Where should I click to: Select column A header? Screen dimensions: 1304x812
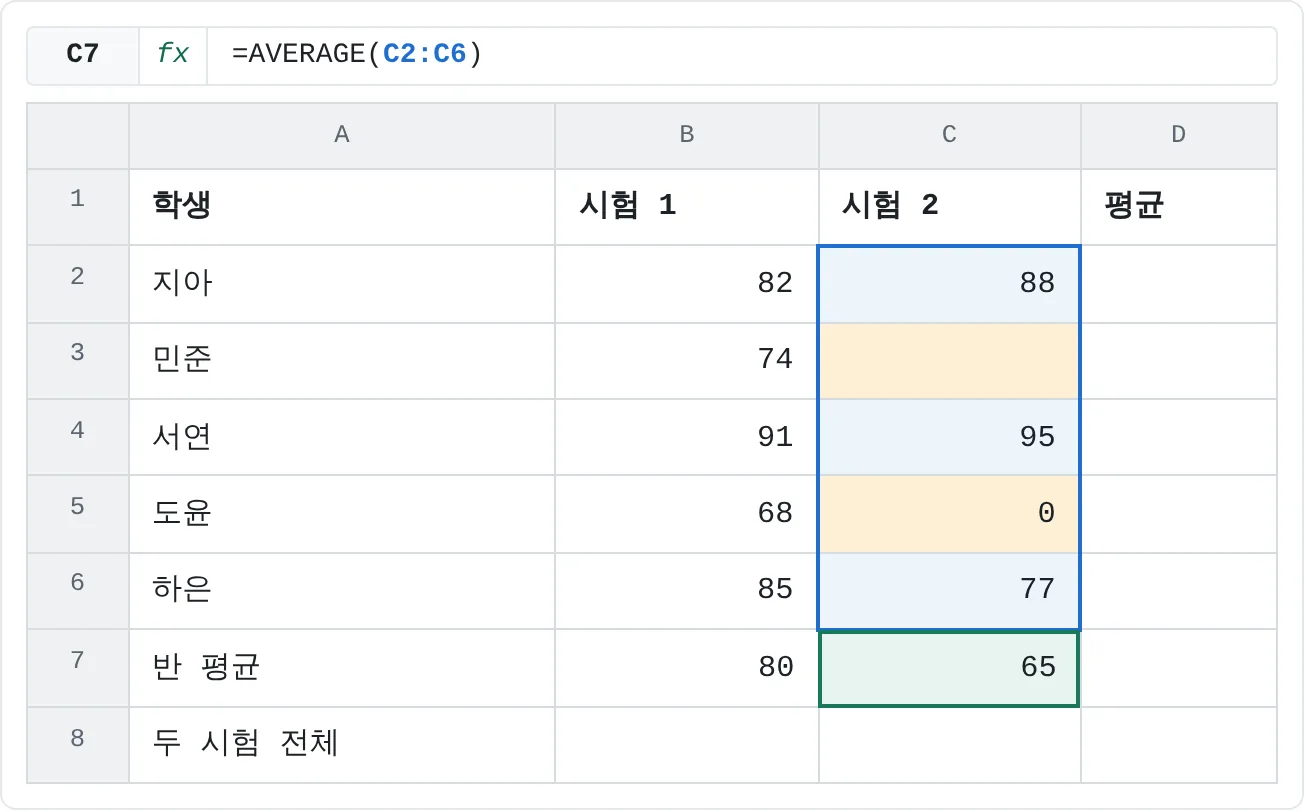(x=342, y=135)
